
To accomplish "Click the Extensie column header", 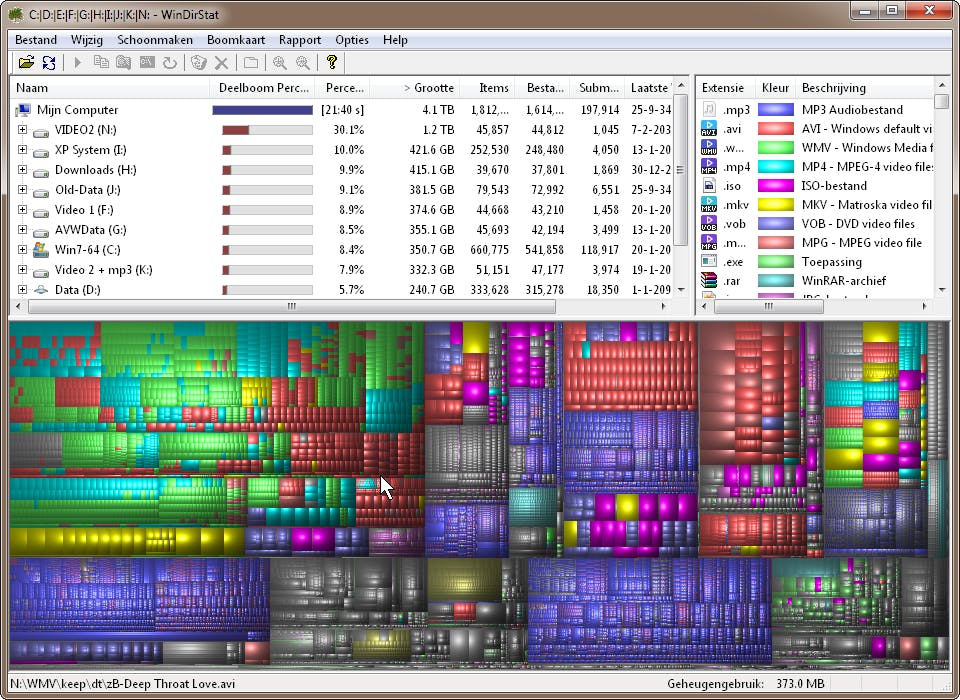I will point(722,88).
